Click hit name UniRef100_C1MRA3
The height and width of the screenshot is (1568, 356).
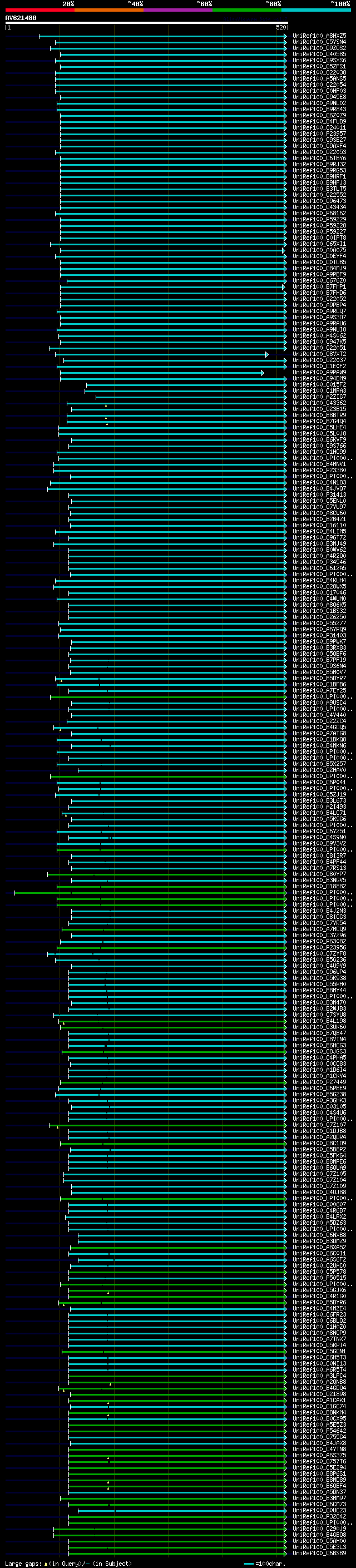[x=319, y=391]
